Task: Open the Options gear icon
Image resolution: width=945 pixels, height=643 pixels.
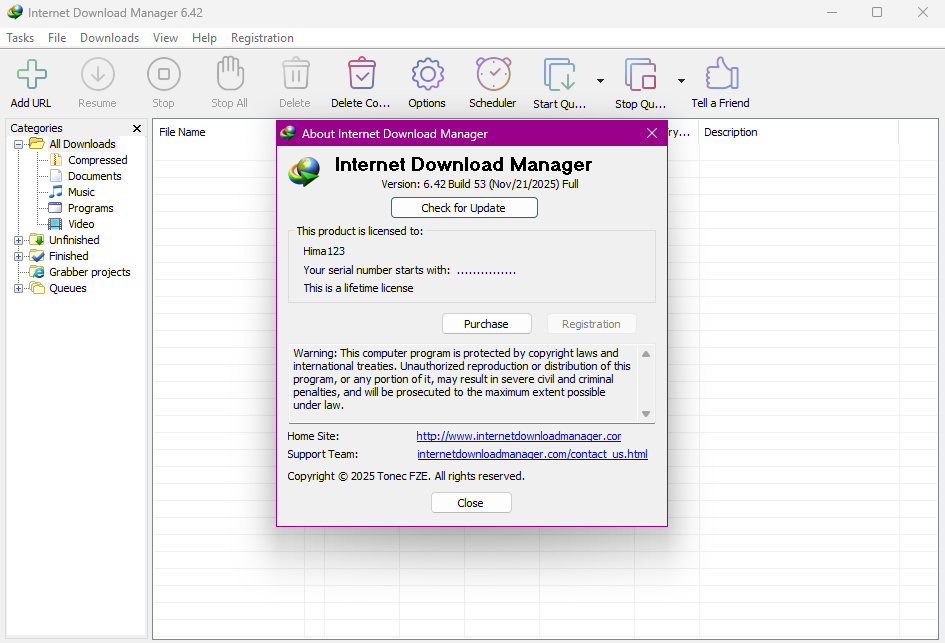Action: point(427,75)
